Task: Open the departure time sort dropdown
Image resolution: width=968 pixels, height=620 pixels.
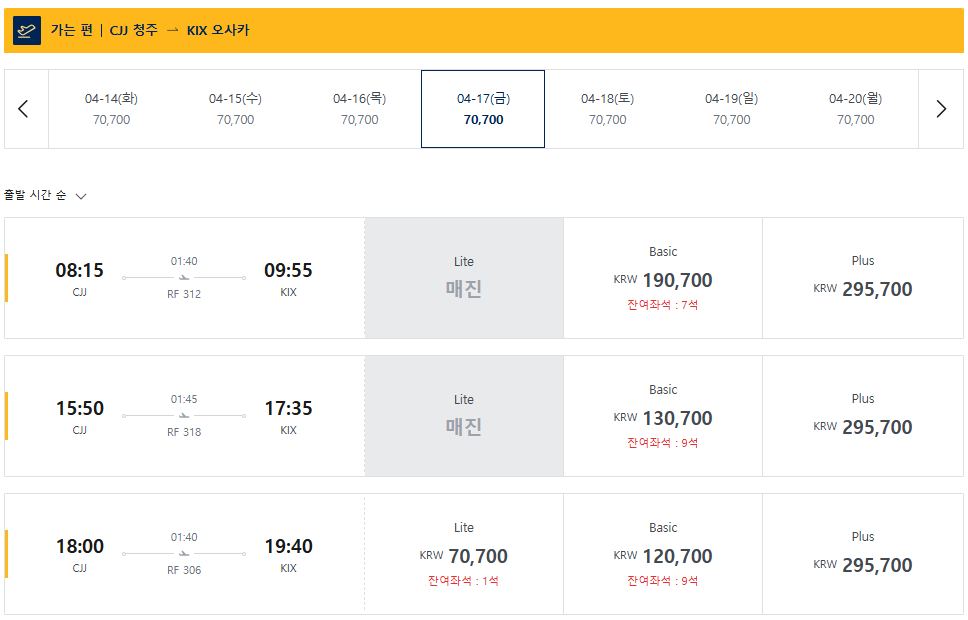Action: point(46,195)
